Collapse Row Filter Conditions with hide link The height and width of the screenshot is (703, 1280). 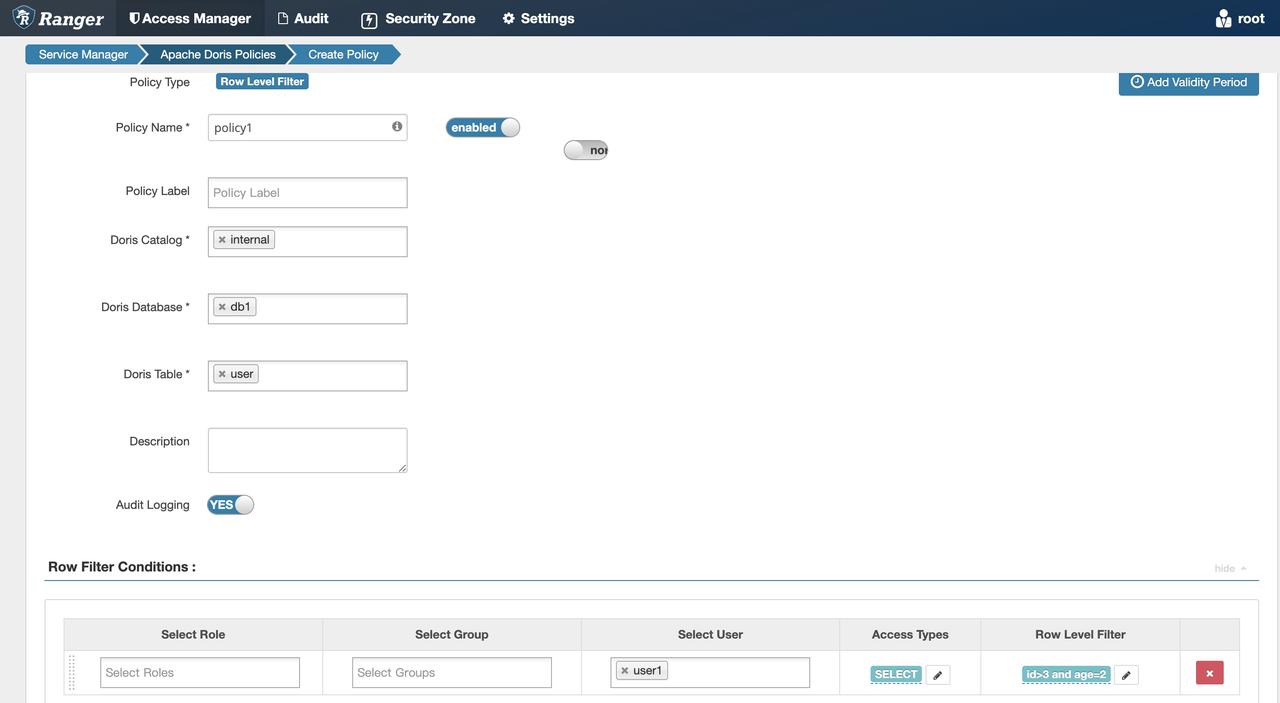(x=1229, y=568)
